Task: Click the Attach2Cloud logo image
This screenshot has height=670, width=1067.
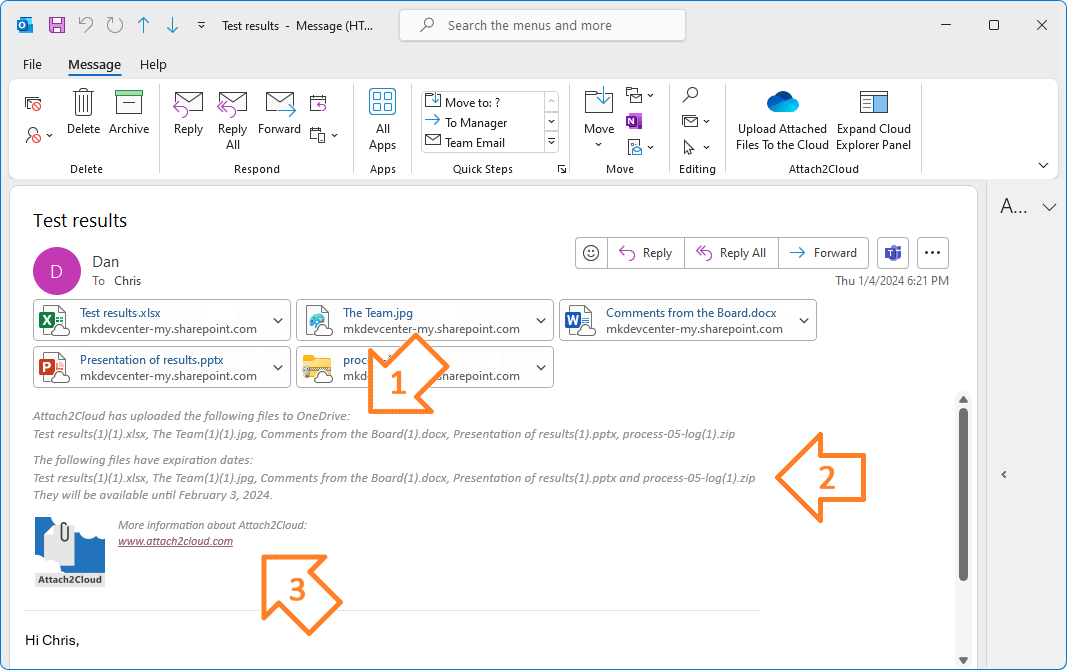Action: pos(70,552)
